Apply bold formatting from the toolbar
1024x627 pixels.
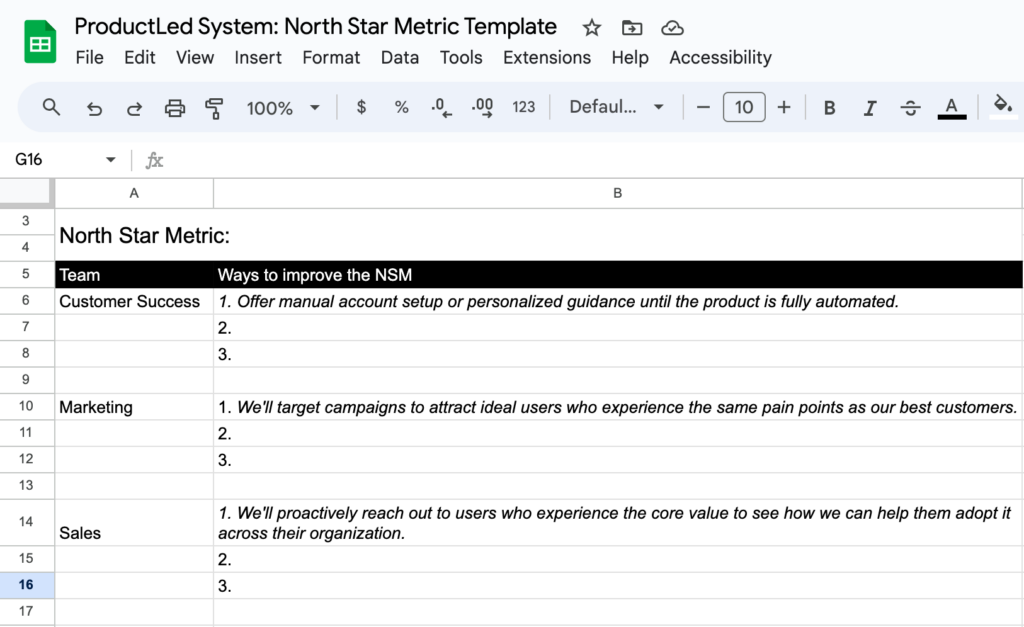click(829, 107)
